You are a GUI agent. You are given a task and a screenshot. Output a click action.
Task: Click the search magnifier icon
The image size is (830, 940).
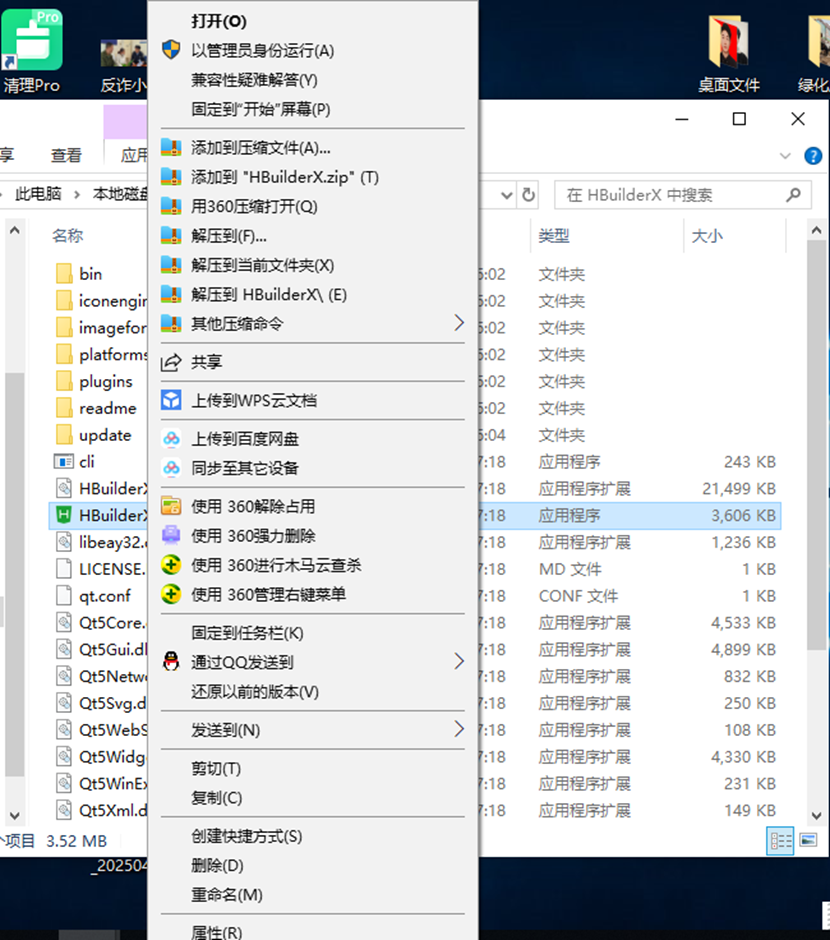(x=793, y=195)
